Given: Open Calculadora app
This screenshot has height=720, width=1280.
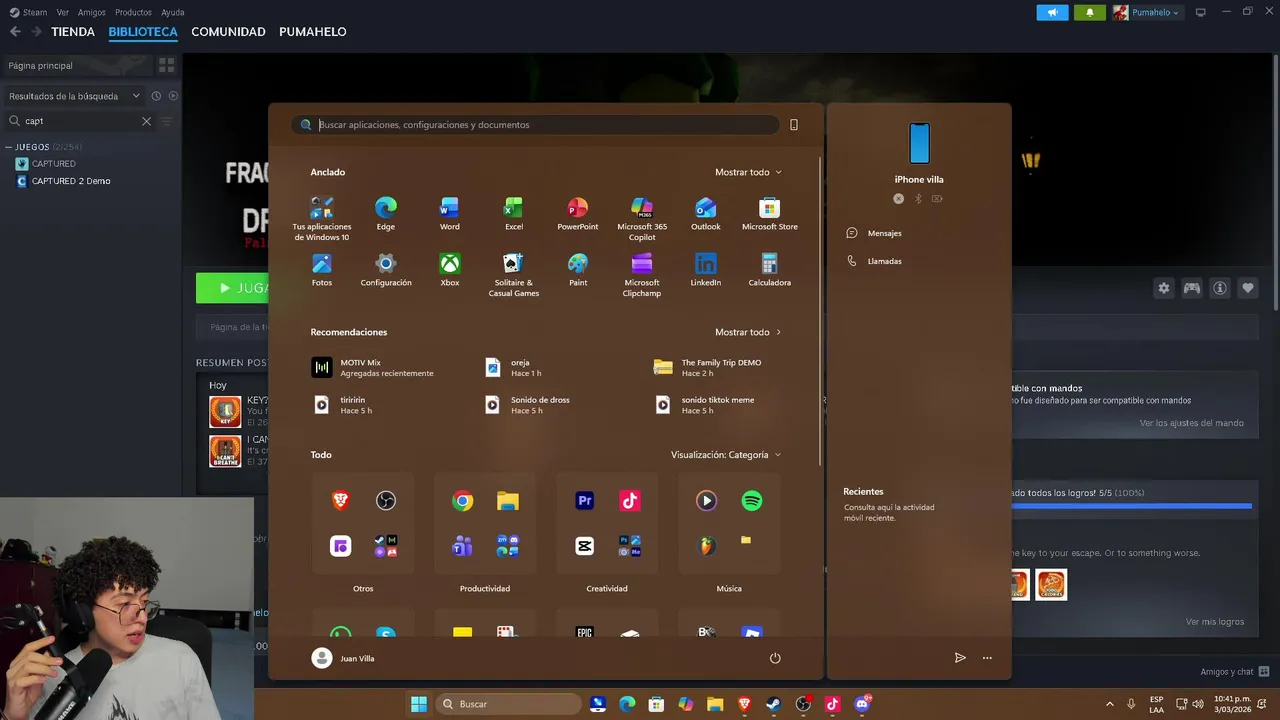Looking at the screenshot, I should coord(769,269).
